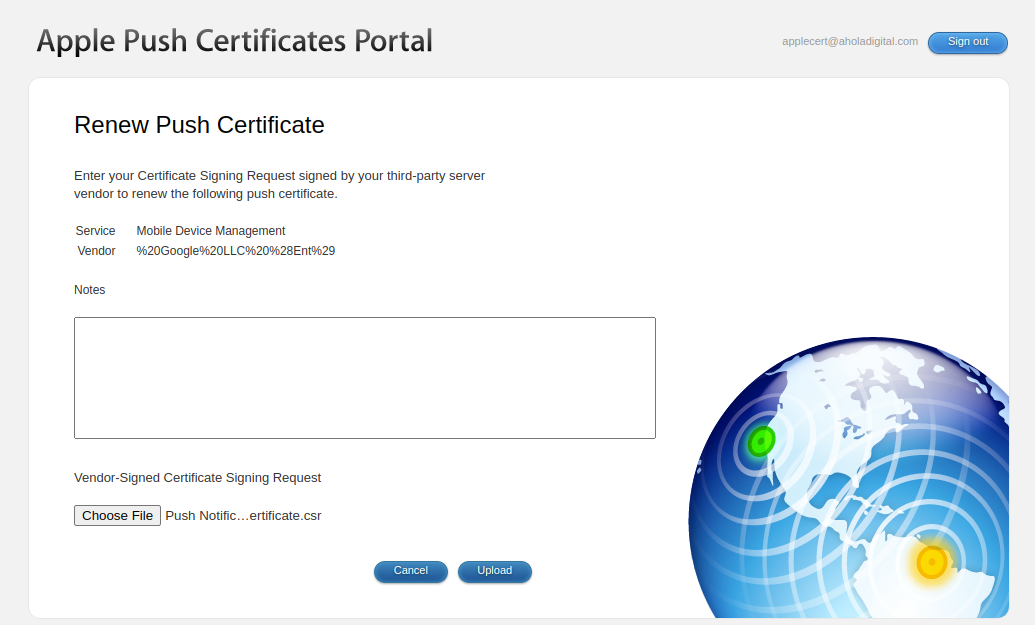Cancel the certificate renewal
The width and height of the screenshot is (1035, 625).
point(411,571)
